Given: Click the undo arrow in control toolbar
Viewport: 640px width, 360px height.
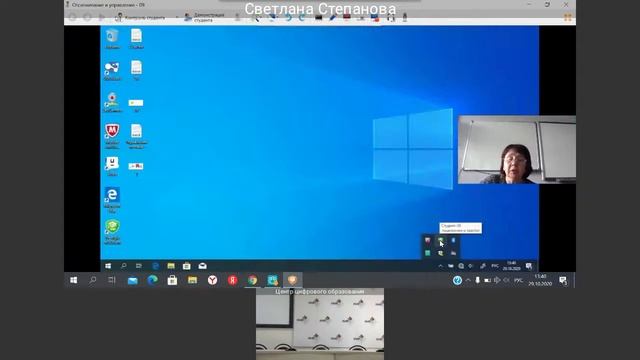Looking at the screenshot, I should 288,18.
